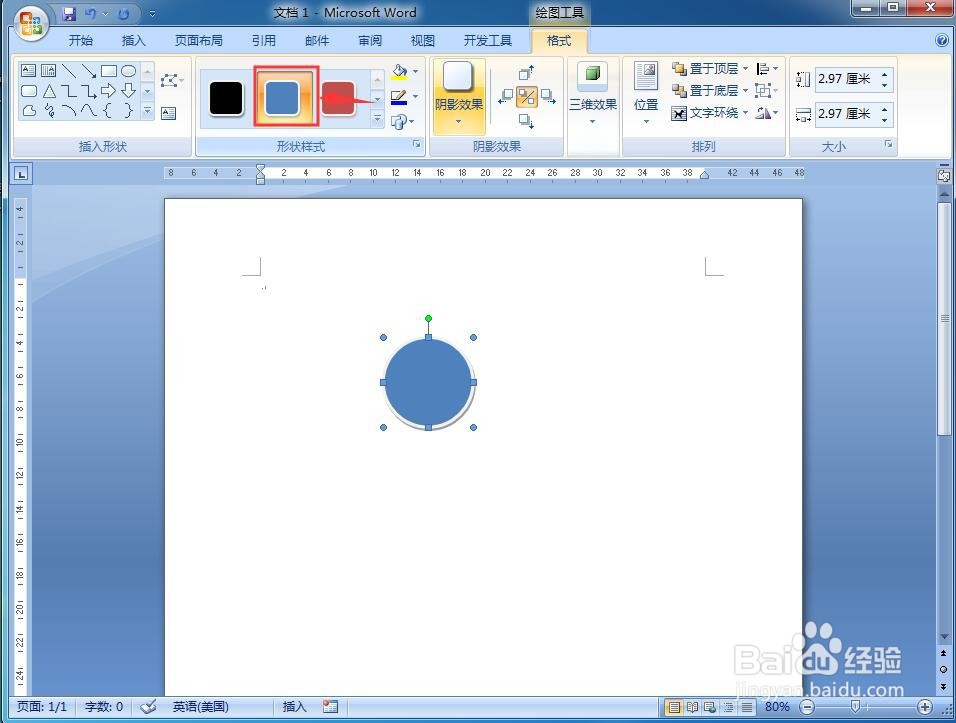956x723 pixels.
Task: Open the Rotate dropdown
Action: pyautogui.click(x=766, y=113)
